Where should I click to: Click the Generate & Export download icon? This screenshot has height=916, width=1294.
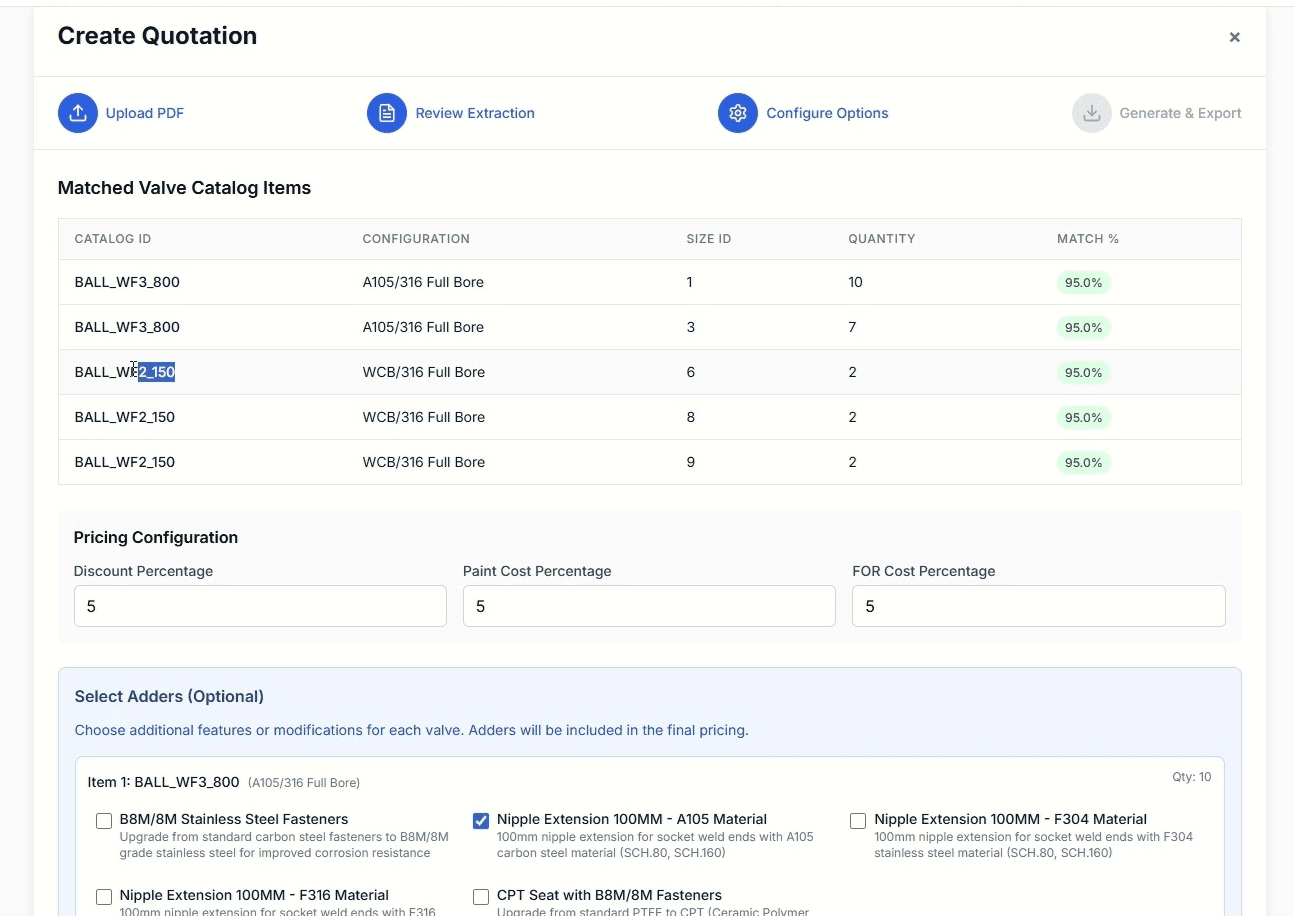tap(1092, 113)
